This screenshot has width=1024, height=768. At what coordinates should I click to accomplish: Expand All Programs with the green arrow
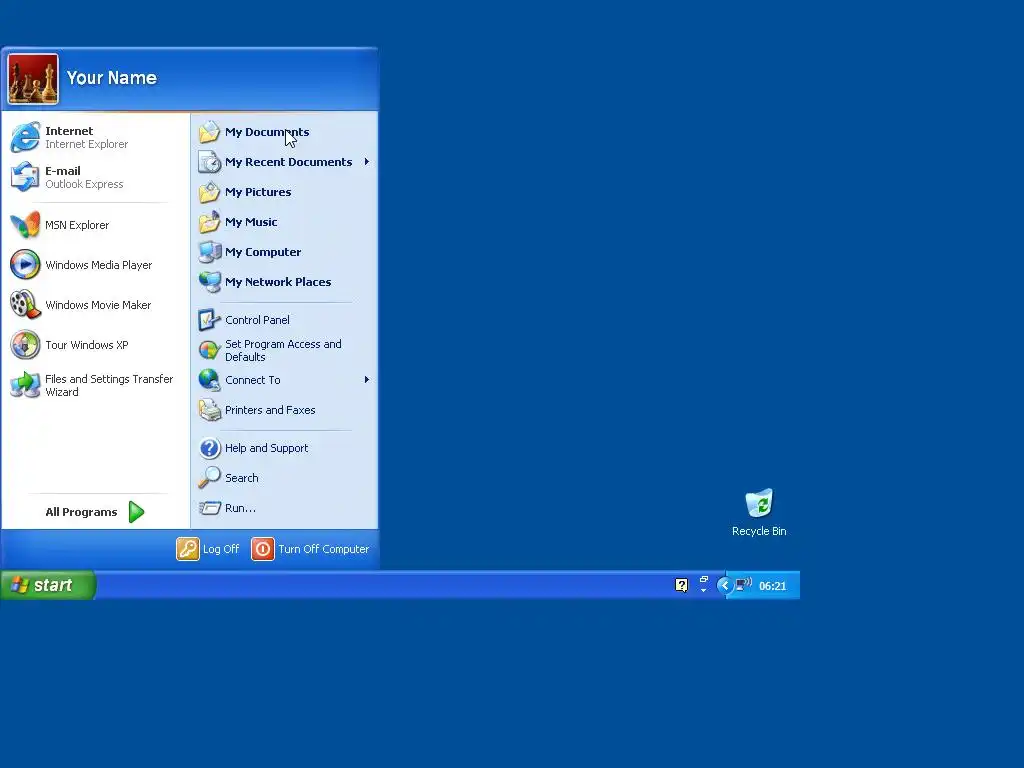pos(136,512)
